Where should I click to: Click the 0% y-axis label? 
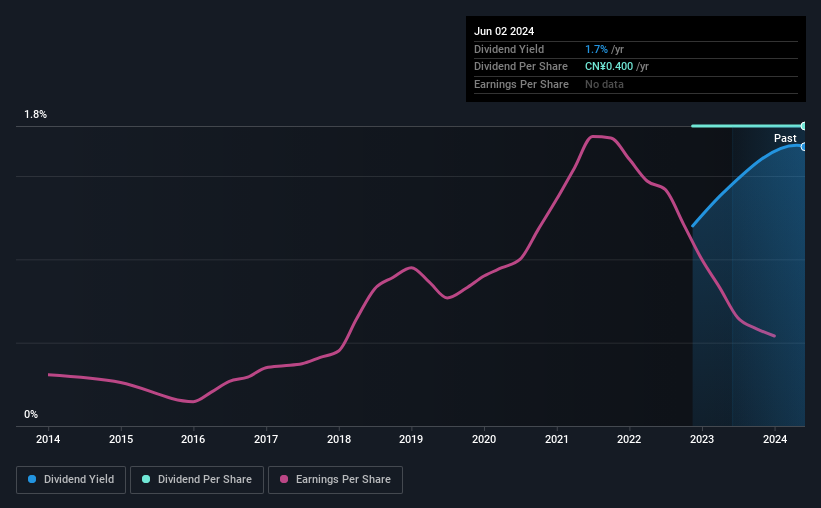tap(31, 414)
